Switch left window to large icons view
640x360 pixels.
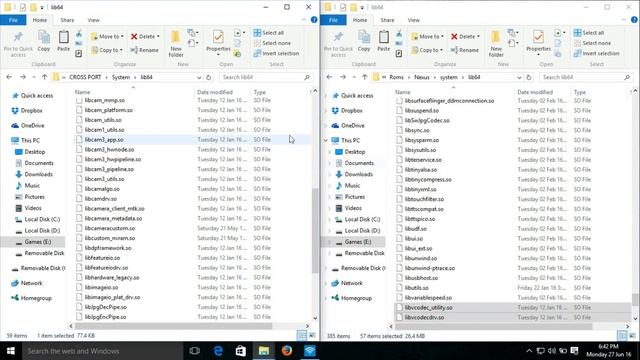click(x=312, y=336)
